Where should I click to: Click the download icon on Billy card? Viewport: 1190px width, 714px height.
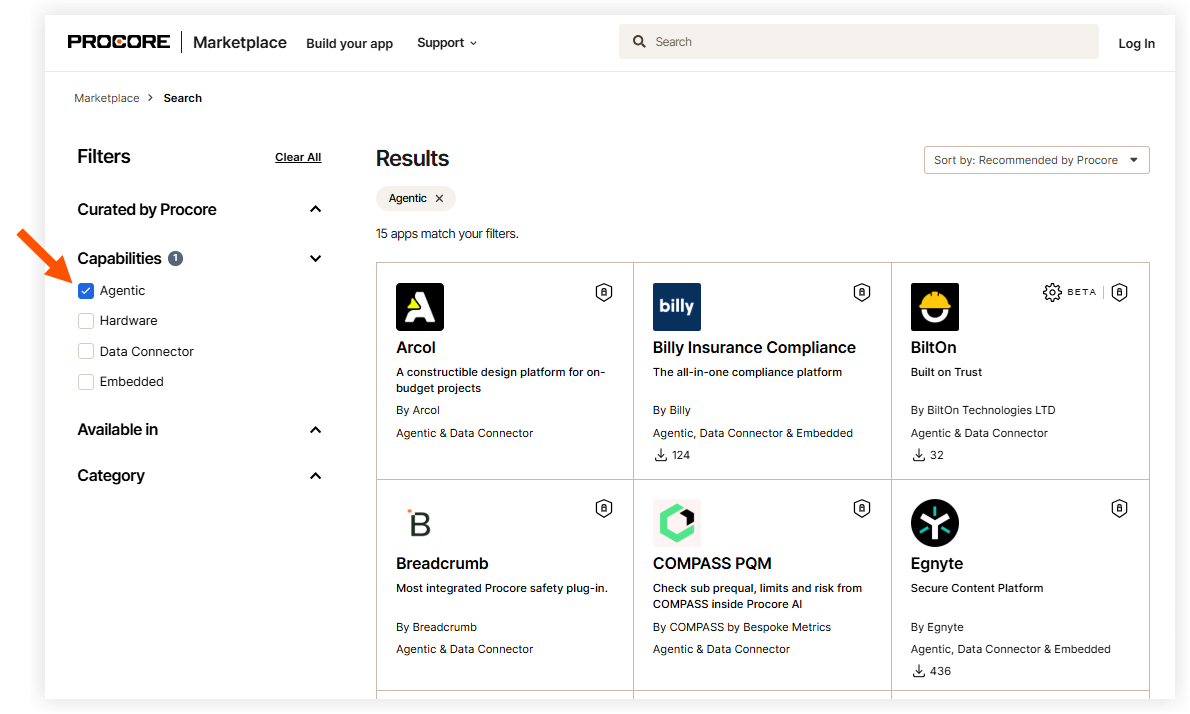tap(660, 455)
